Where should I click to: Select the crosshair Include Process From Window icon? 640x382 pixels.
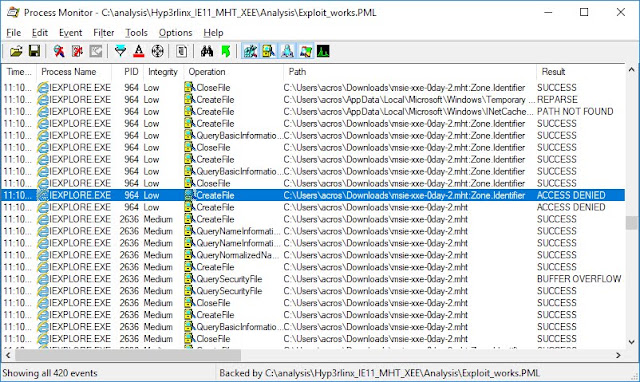point(158,51)
